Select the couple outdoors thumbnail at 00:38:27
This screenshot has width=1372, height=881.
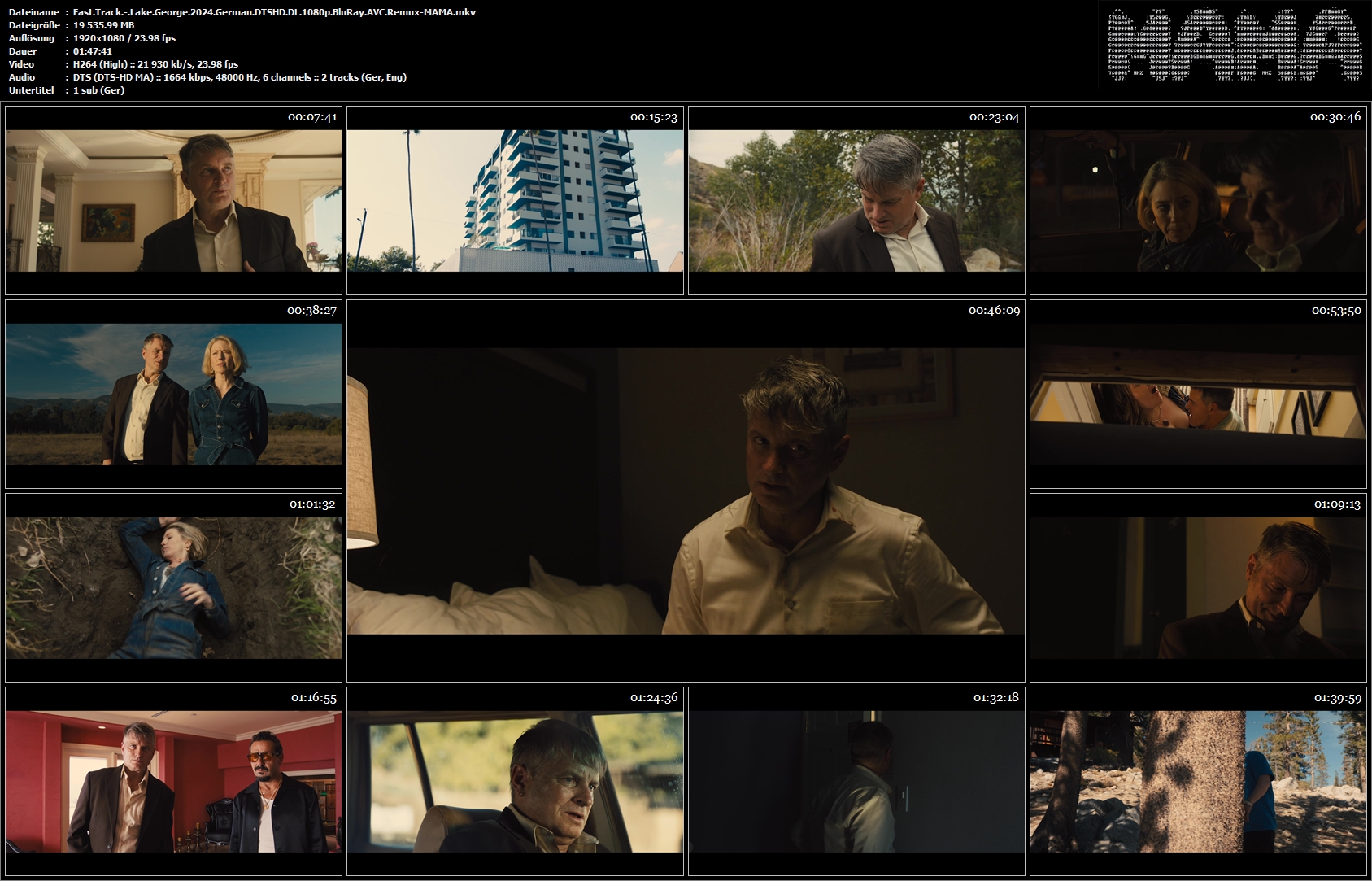pyautogui.click(x=173, y=394)
